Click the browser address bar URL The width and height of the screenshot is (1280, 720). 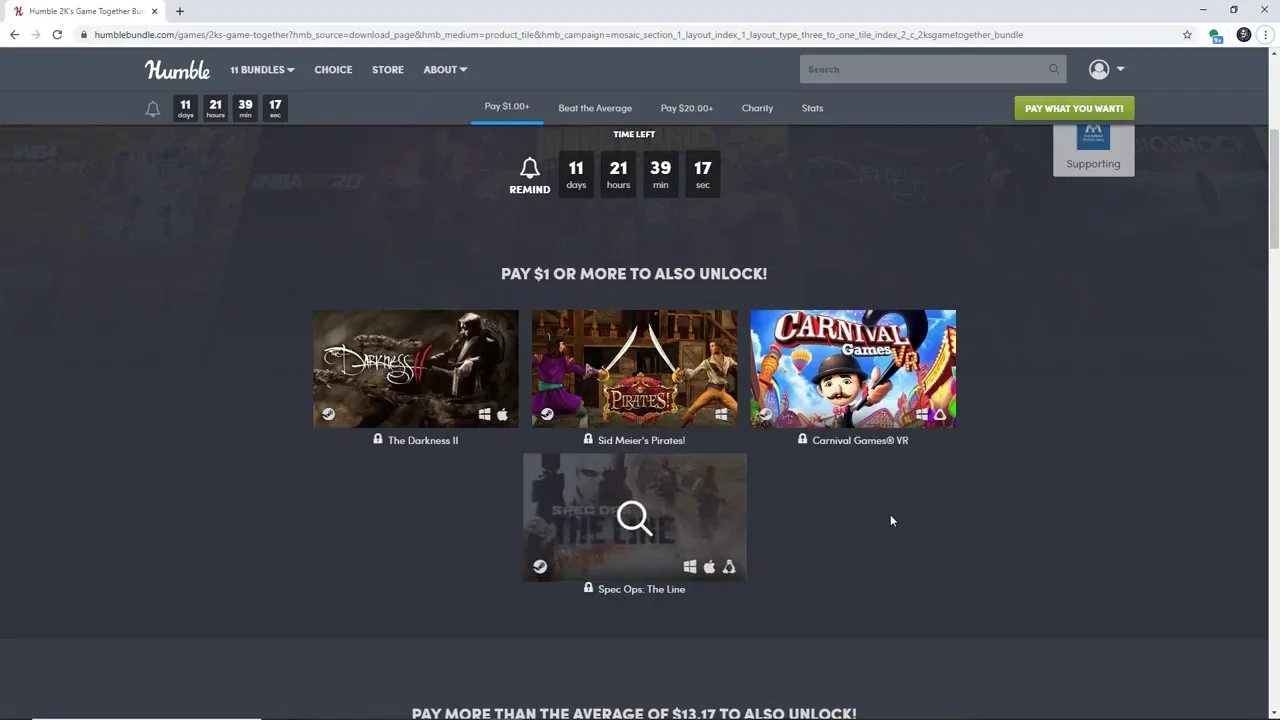click(x=558, y=35)
